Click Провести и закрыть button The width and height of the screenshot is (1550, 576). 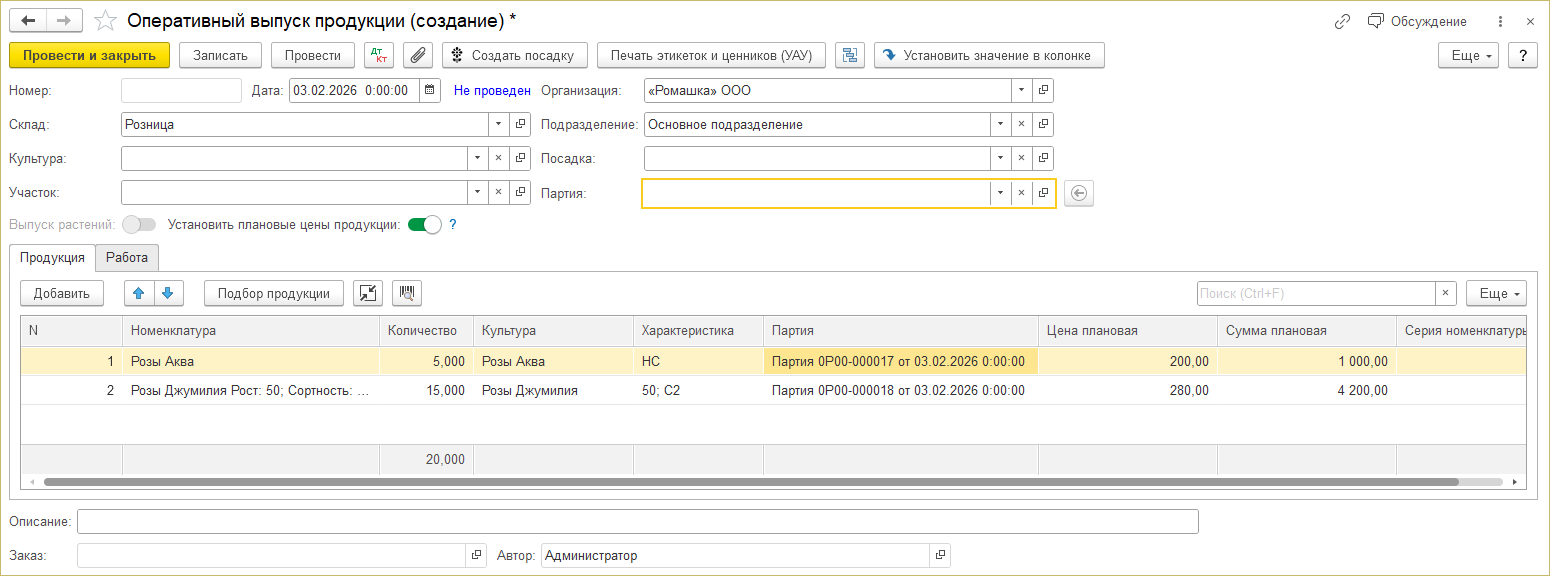[89, 56]
